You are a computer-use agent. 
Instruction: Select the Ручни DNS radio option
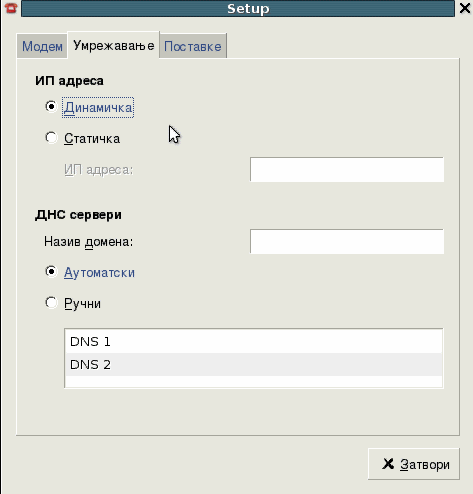[x=51, y=303]
